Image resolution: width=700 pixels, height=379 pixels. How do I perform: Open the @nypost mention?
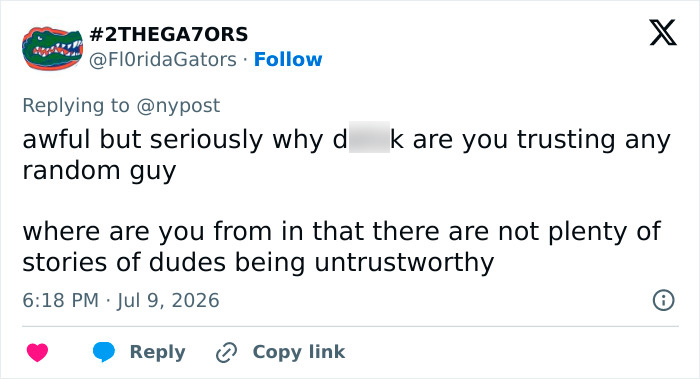[x=178, y=106]
